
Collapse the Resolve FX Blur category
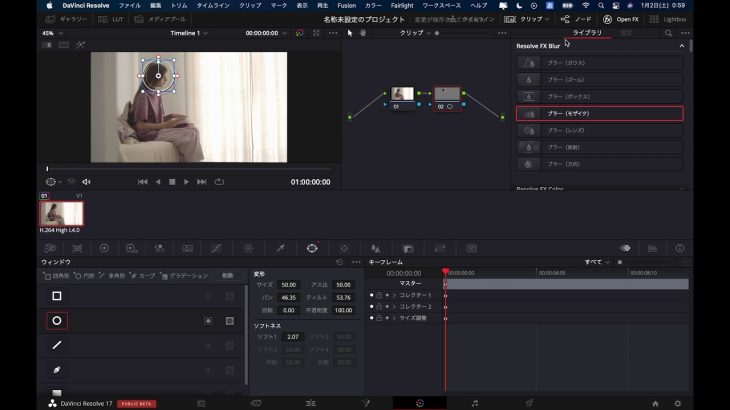coord(682,46)
